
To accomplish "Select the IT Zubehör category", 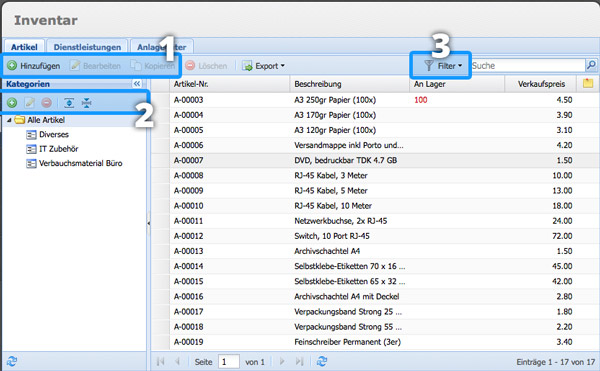I will [x=59, y=149].
